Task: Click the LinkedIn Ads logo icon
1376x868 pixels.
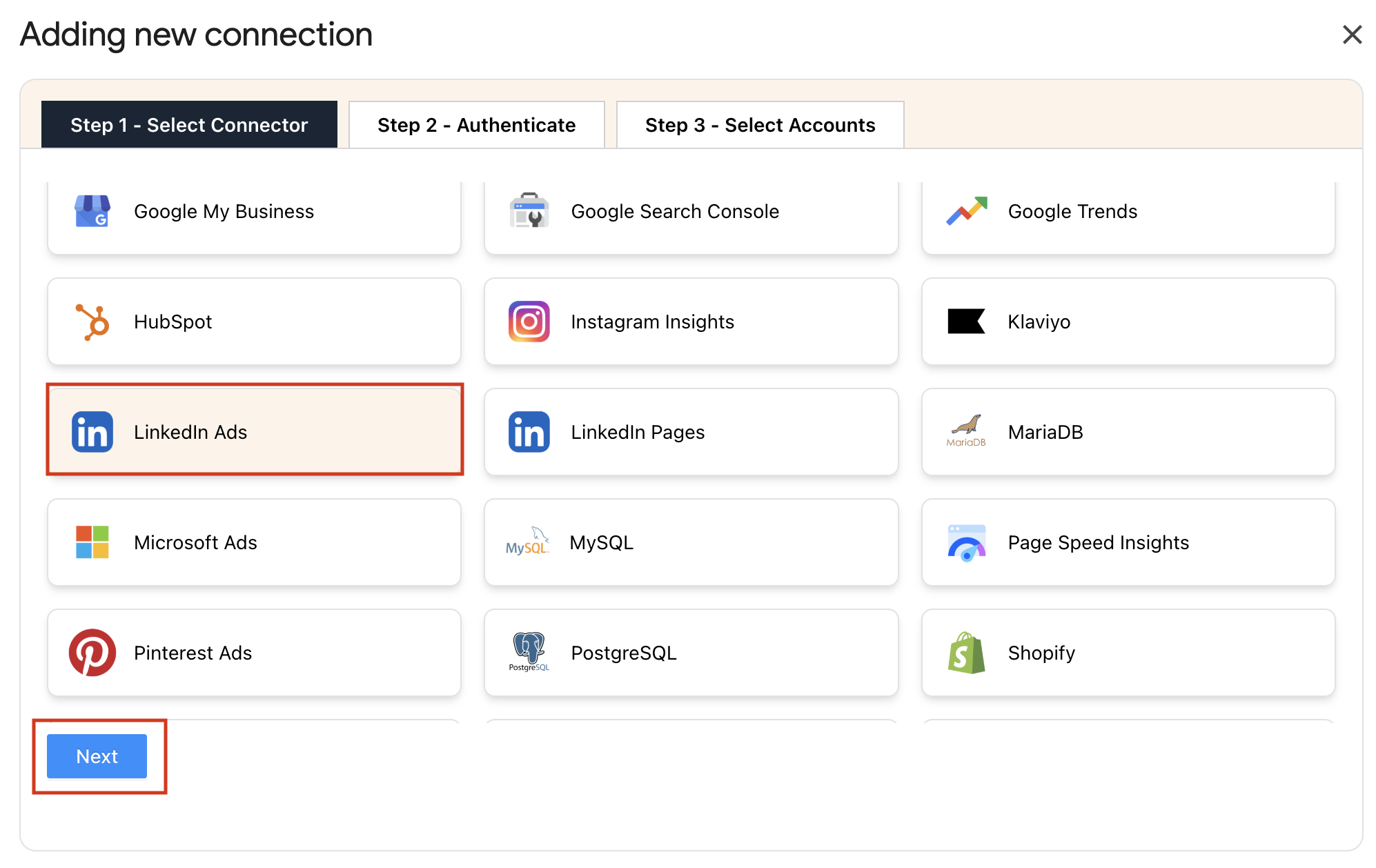Action: click(x=92, y=432)
